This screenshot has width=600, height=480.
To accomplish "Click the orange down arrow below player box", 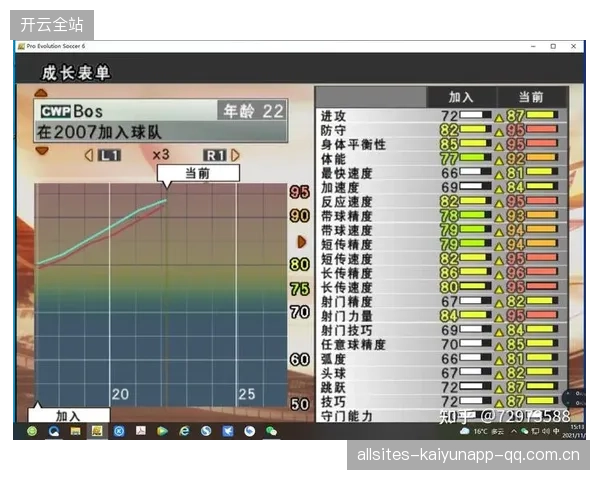I will pyautogui.click(x=42, y=150).
